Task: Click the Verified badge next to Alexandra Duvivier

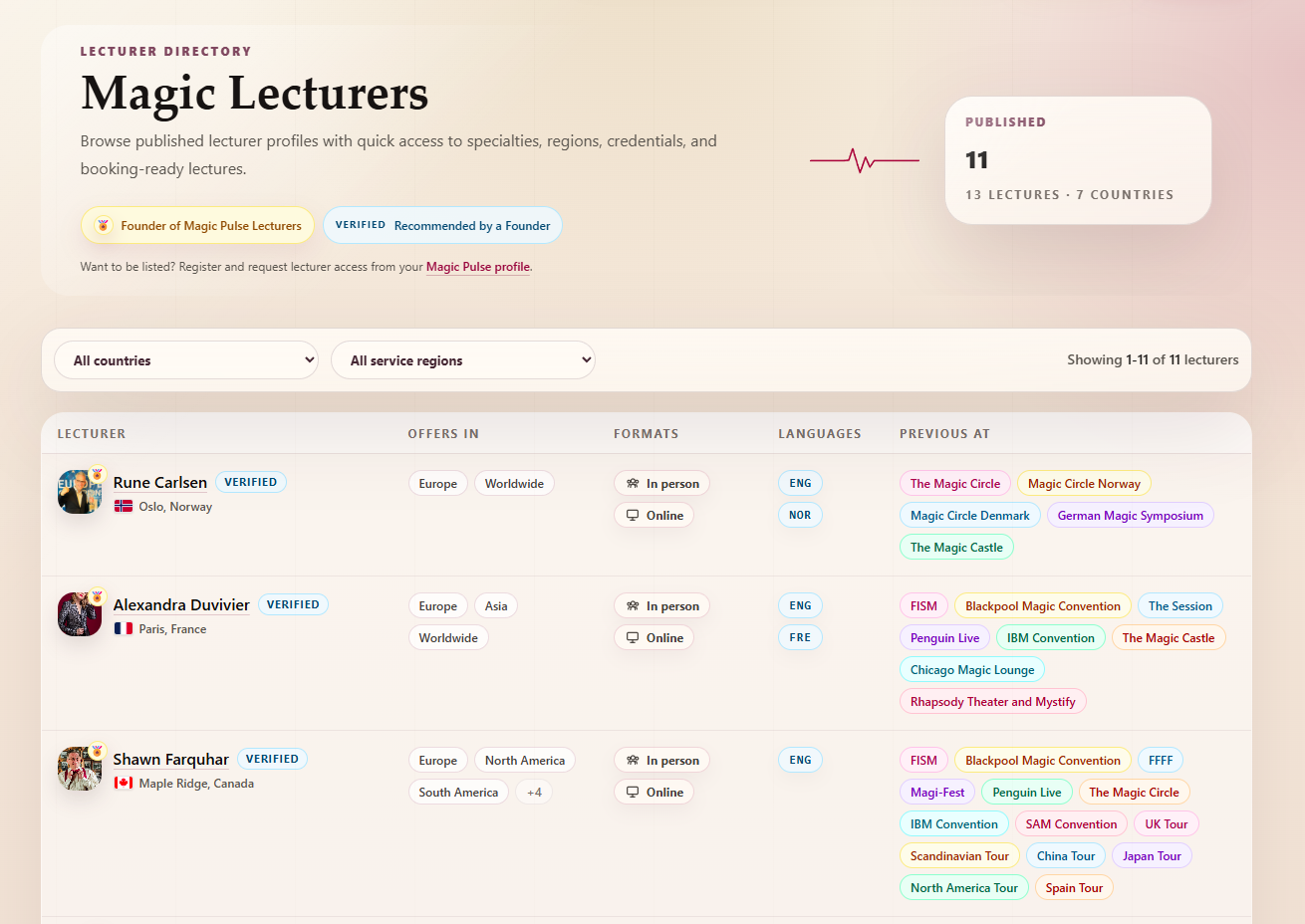Action: 293,604
